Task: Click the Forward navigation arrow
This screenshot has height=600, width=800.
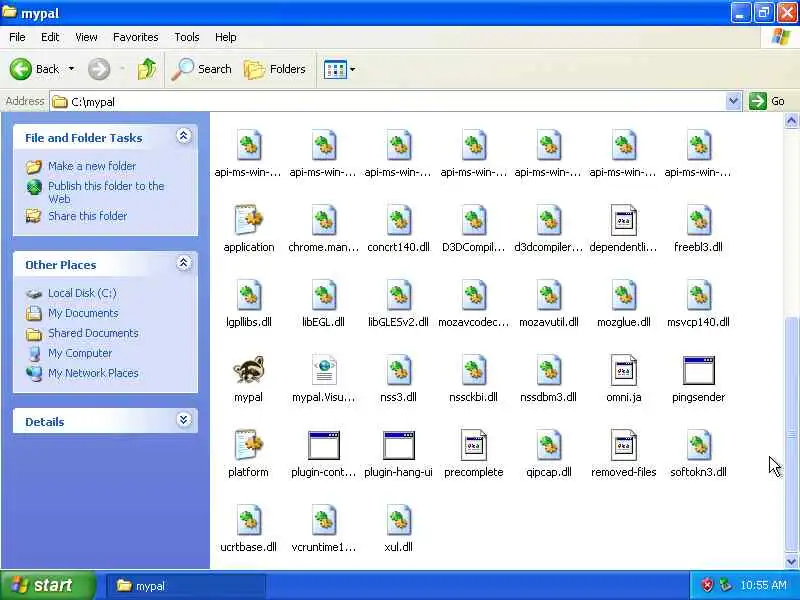Action: click(x=99, y=69)
